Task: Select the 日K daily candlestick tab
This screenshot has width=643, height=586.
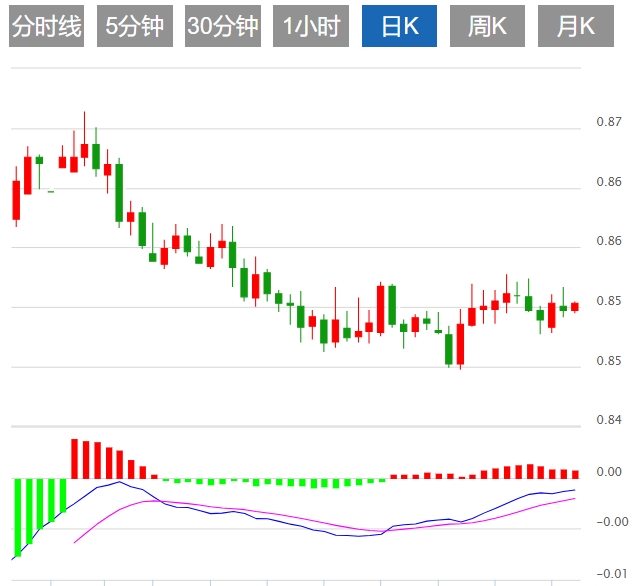Action: click(399, 26)
